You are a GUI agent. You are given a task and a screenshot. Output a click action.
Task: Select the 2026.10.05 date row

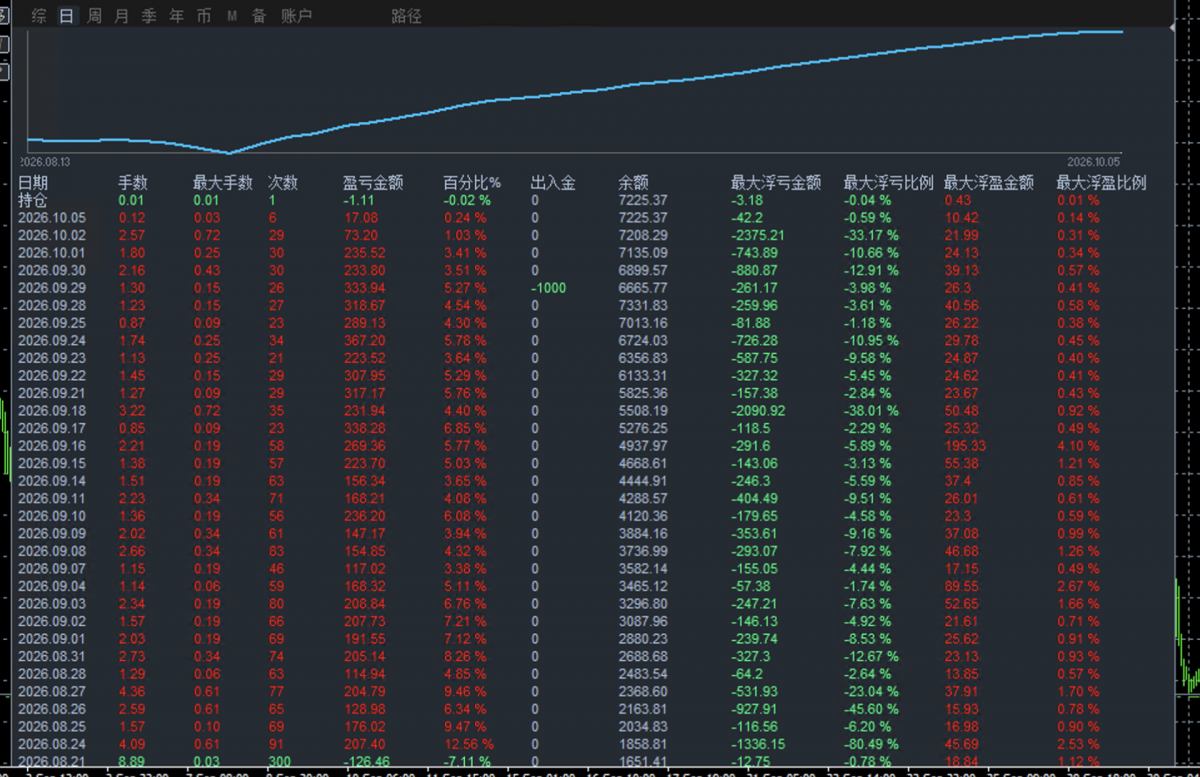(52, 218)
